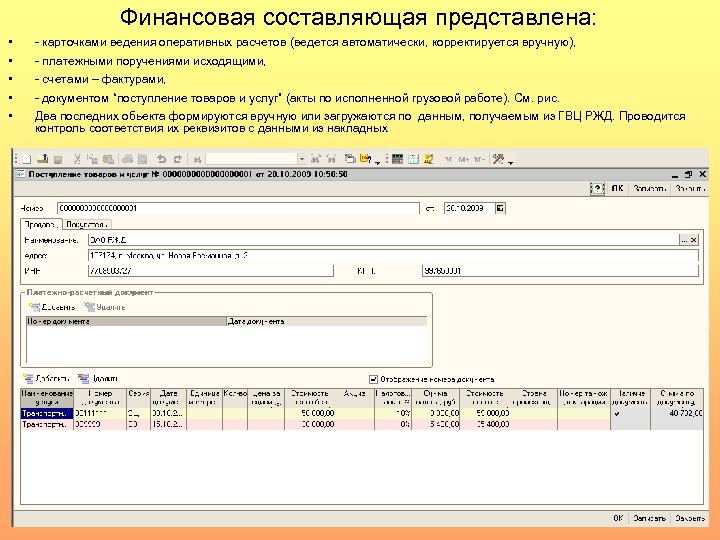Click the Open file toolbar icon
This screenshot has height=540, width=720.
(x=42, y=159)
